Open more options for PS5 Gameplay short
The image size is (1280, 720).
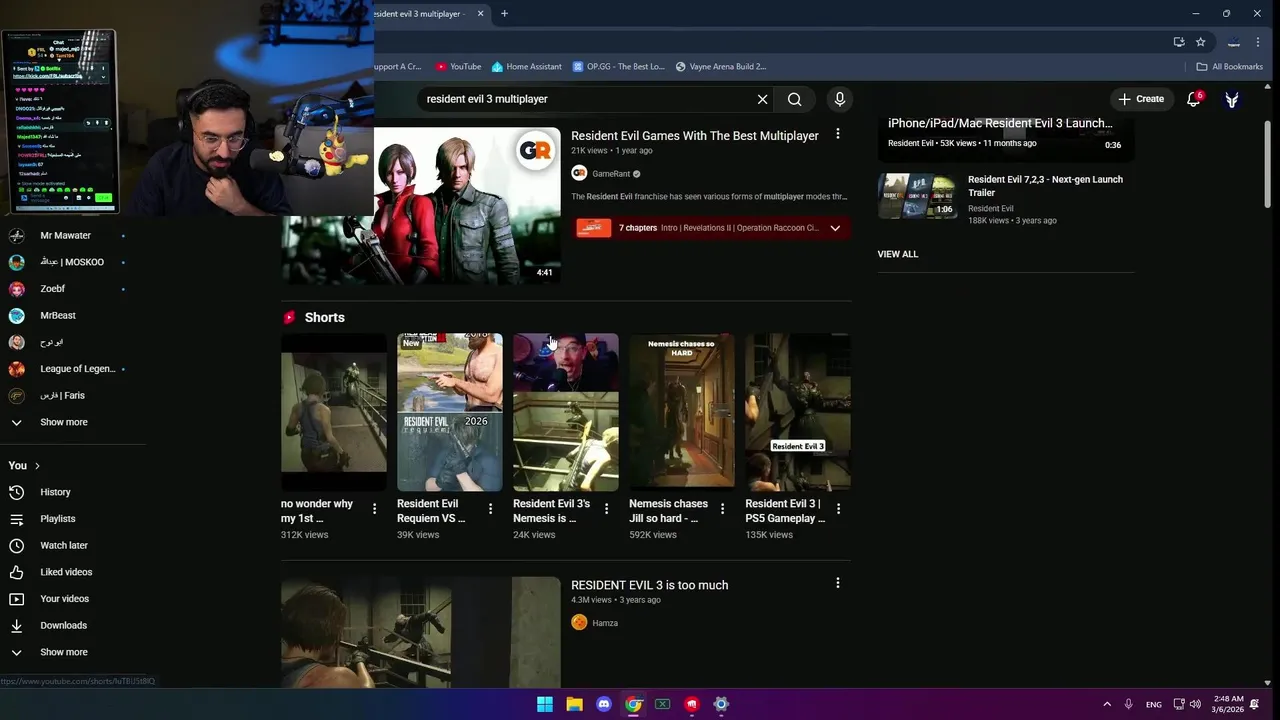[838, 509]
